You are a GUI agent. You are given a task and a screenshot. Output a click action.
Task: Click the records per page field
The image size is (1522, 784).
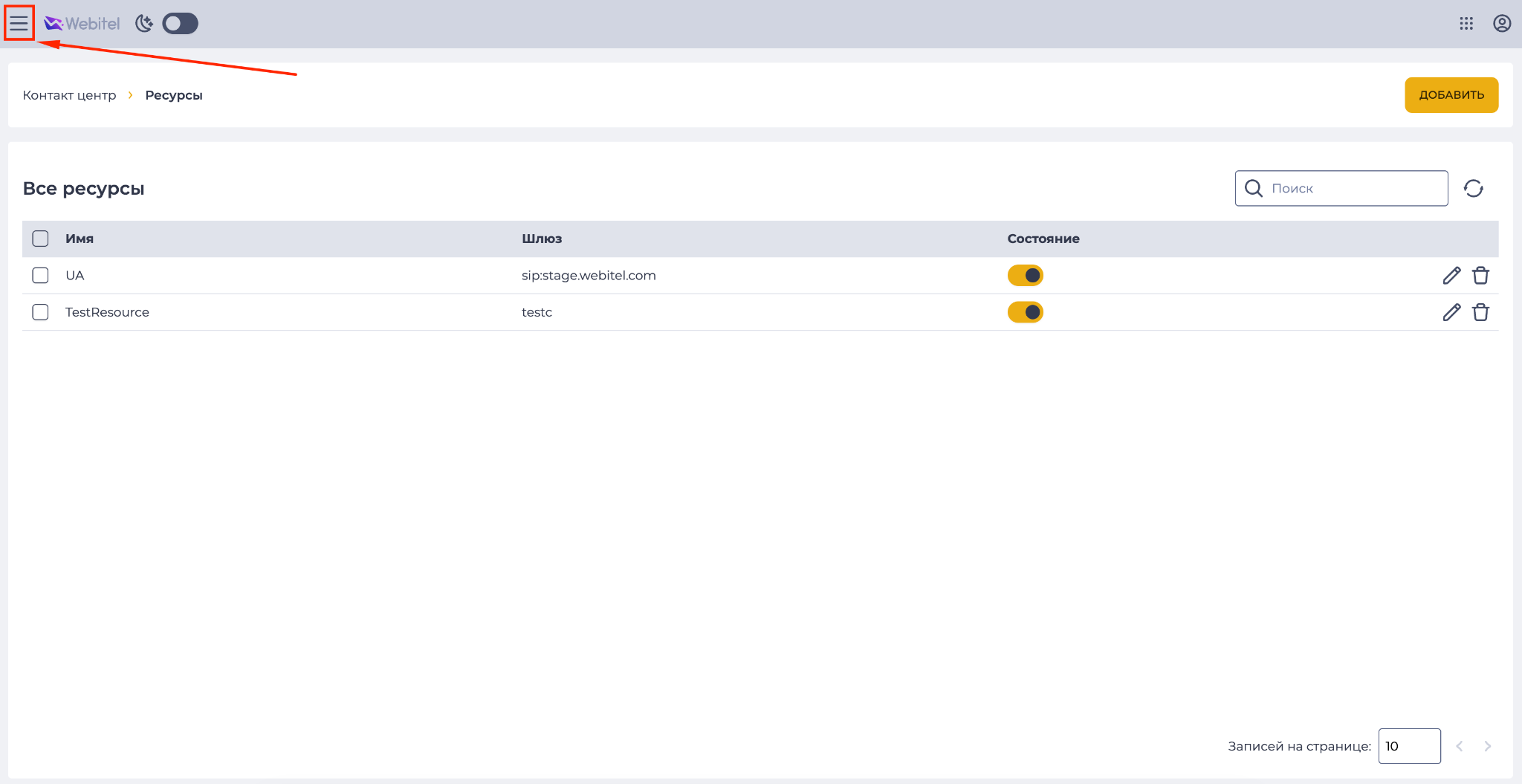(1410, 746)
